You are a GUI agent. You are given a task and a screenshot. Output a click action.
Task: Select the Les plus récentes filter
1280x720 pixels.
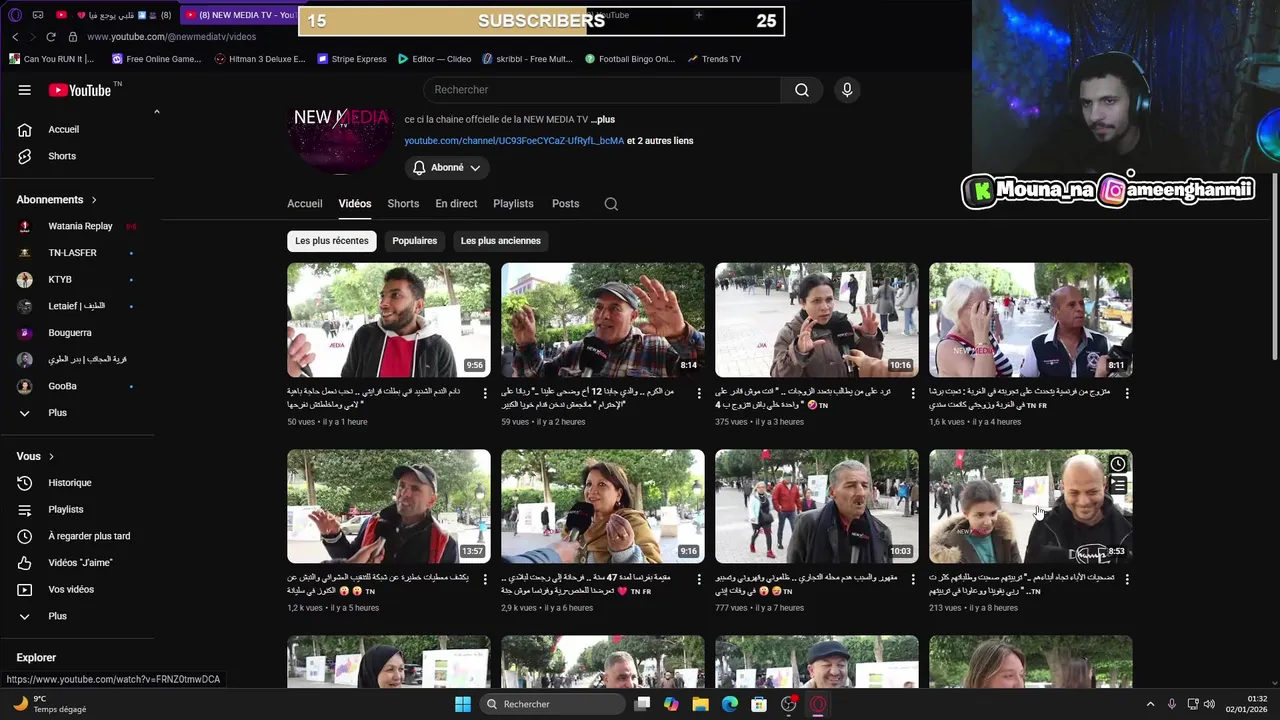(331, 241)
